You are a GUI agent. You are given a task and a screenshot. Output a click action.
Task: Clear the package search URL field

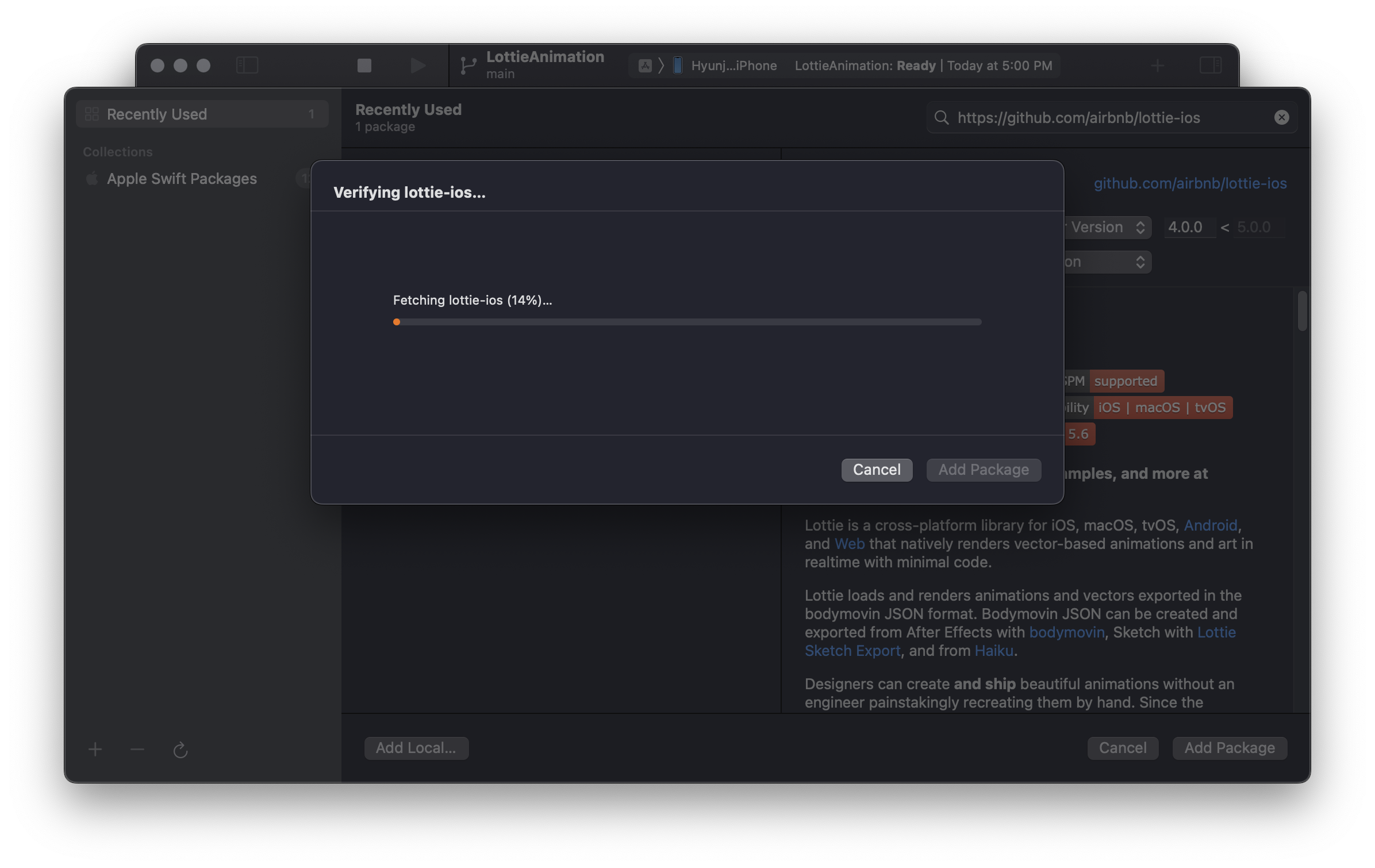tap(1281, 118)
